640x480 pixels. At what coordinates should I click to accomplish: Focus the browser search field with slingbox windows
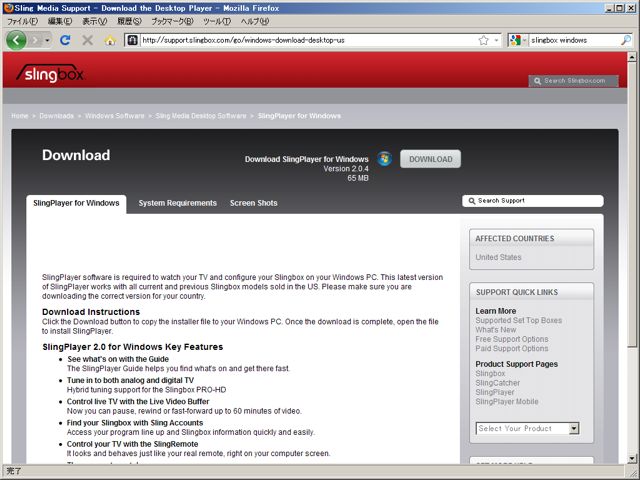pyautogui.click(x=575, y=40)
